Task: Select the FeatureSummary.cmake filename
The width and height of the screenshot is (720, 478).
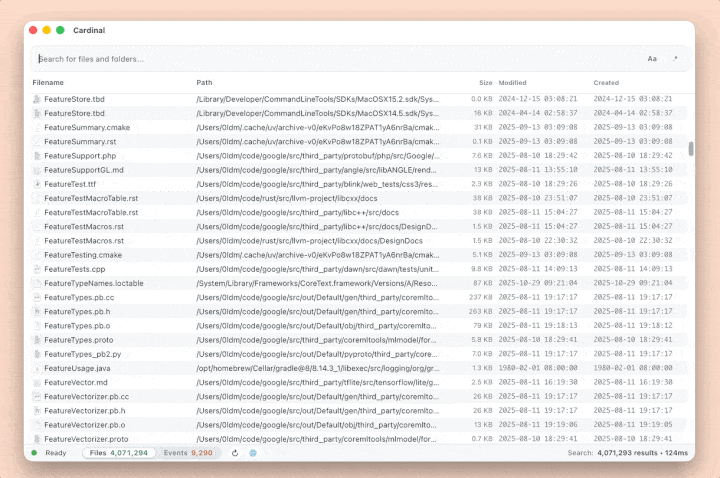Action: 87,127
